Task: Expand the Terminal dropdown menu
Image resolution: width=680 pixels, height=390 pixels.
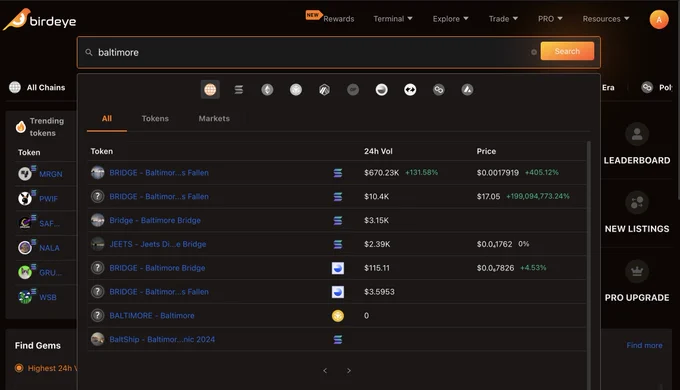Action: [393, 19]
